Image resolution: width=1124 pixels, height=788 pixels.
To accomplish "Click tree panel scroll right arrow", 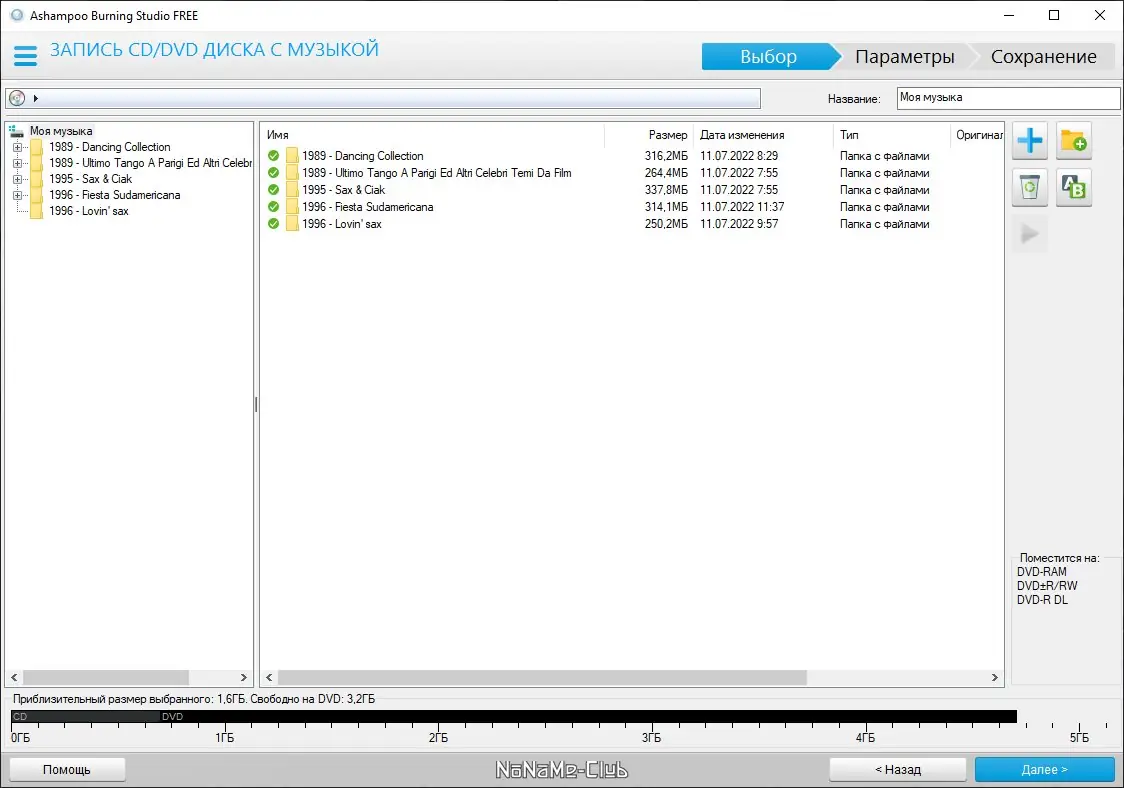I will click(244, 677).
